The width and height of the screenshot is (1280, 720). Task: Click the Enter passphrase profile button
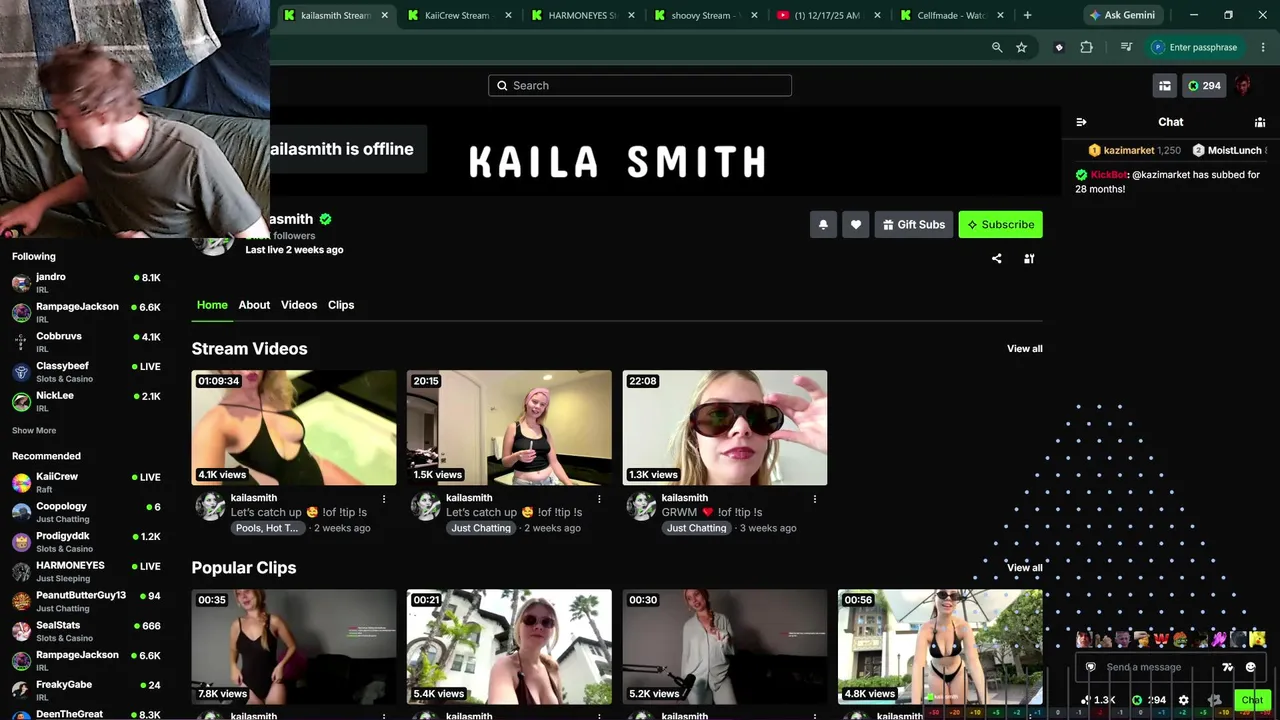pyautogui.click(x=1196, y=47)
